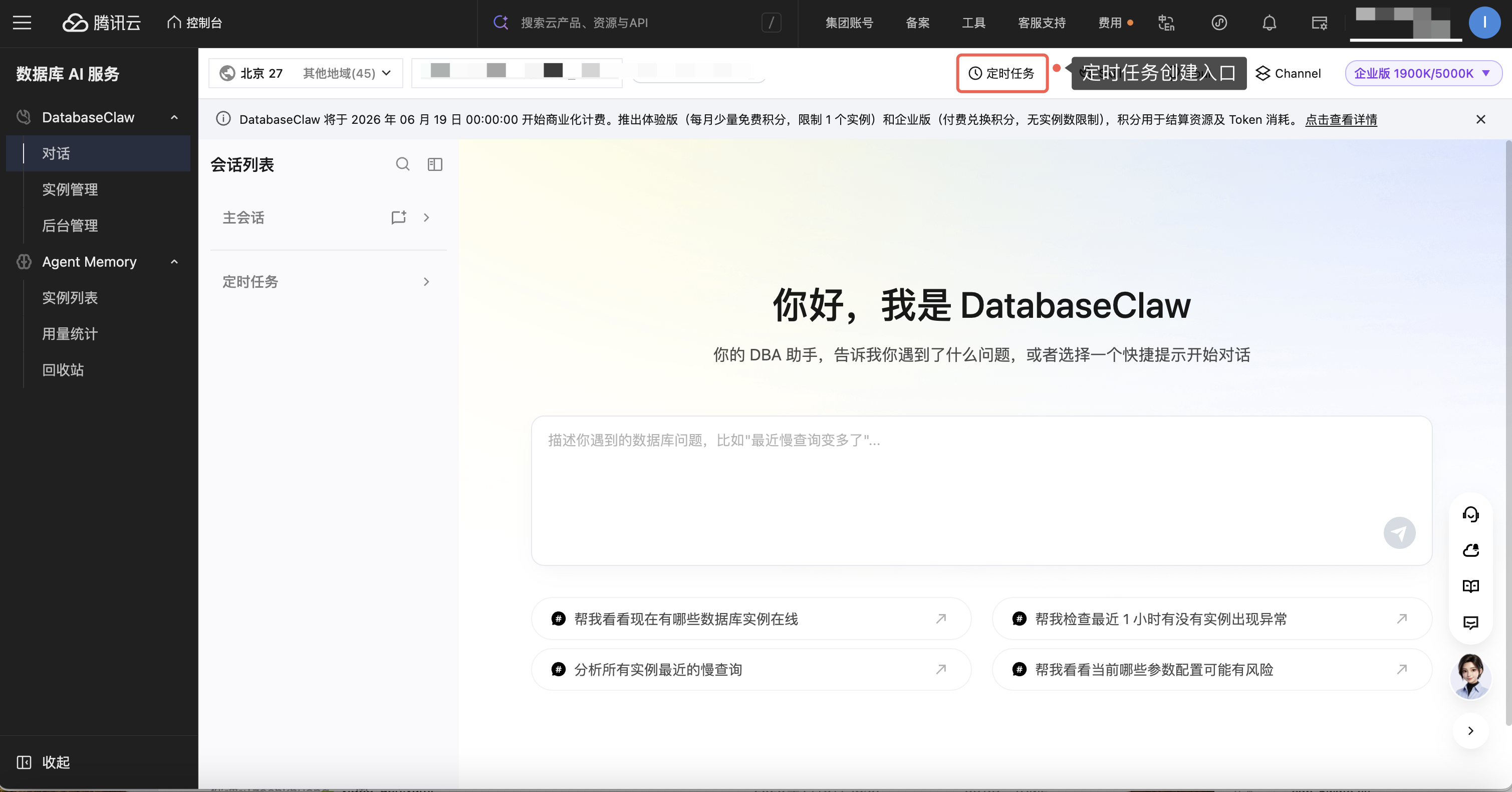Open 实例列表 under Agent Memory

coord(70,298)
